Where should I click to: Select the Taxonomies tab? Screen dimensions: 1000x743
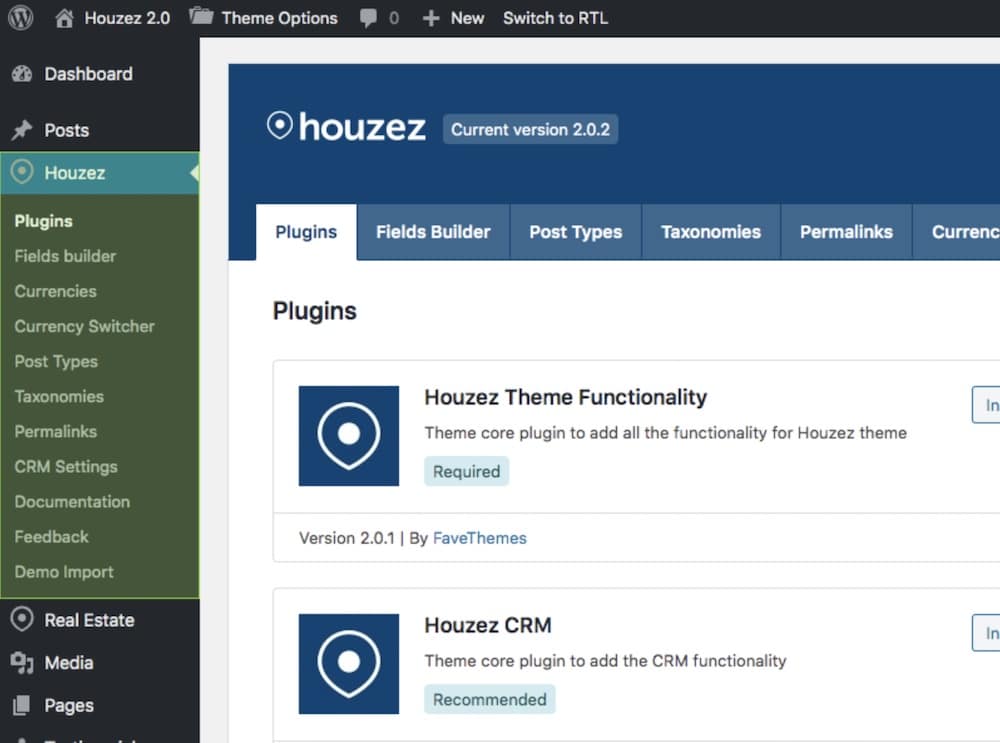point(710,232)
